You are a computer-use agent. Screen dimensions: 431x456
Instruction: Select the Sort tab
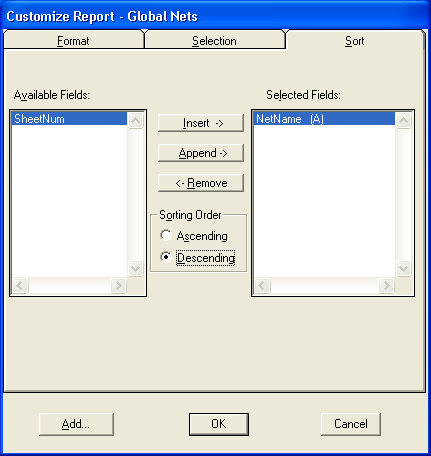pyautogui.click(x=355, y=41)
